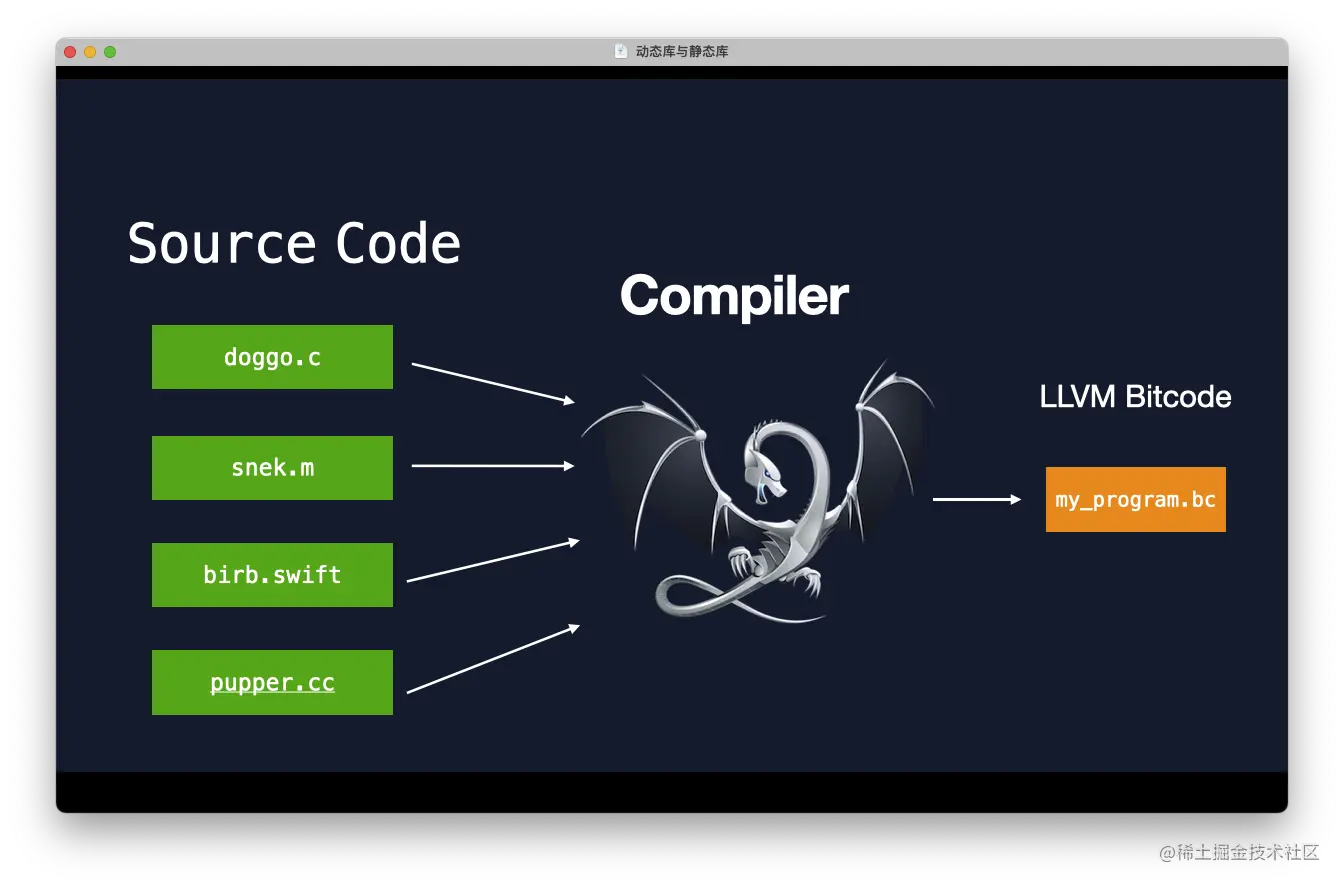The height and width of the screenshot is (887, 1344).
Task: Click the Compiler heading
Action: click(734, 297)
